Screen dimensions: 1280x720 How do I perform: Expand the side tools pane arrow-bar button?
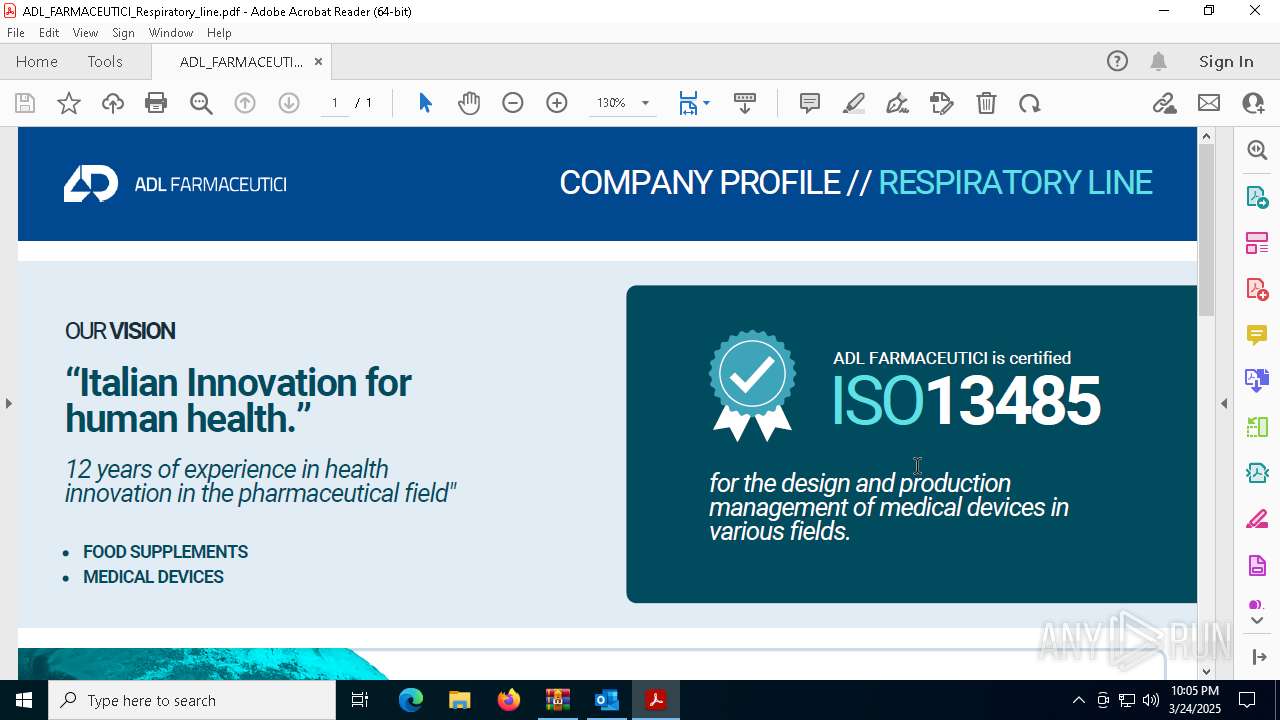[1258, 657]
